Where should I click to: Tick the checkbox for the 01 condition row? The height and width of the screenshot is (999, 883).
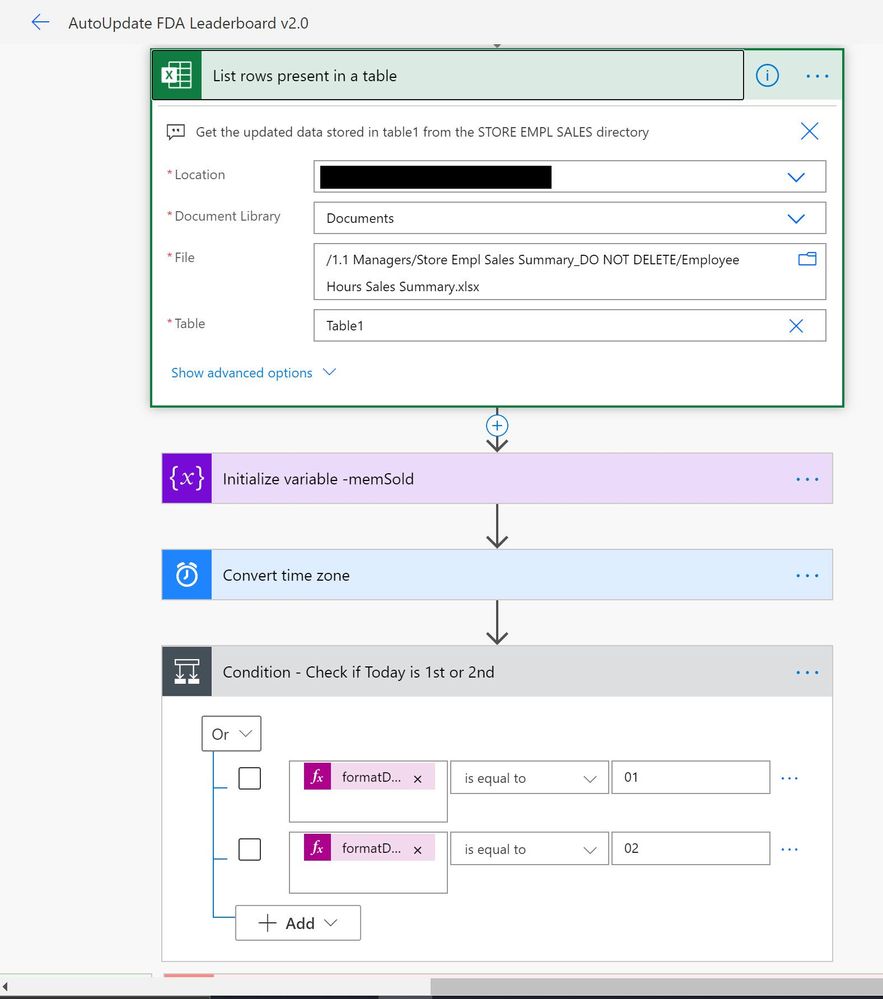pyautogui.click(x=249, y=778)
